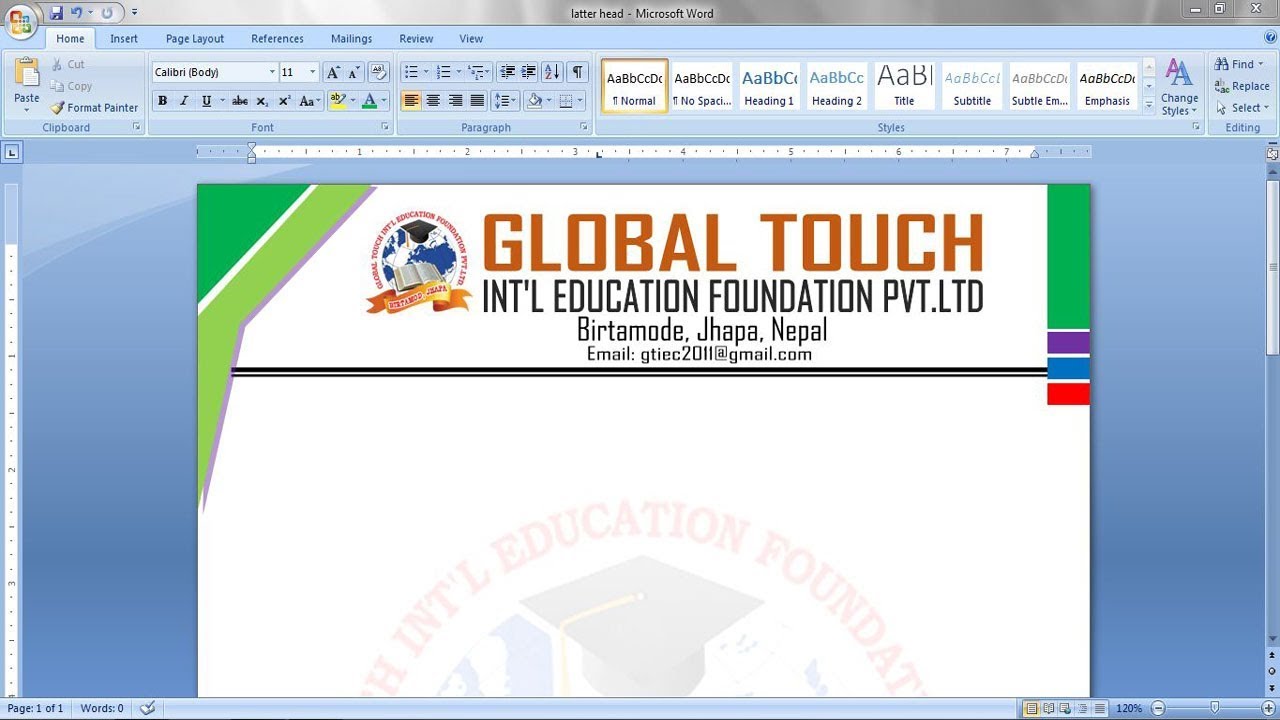Center align the paragraph
Viewport: 1280px width, 720px height.
pyautogui.click(x=433, y=101)
